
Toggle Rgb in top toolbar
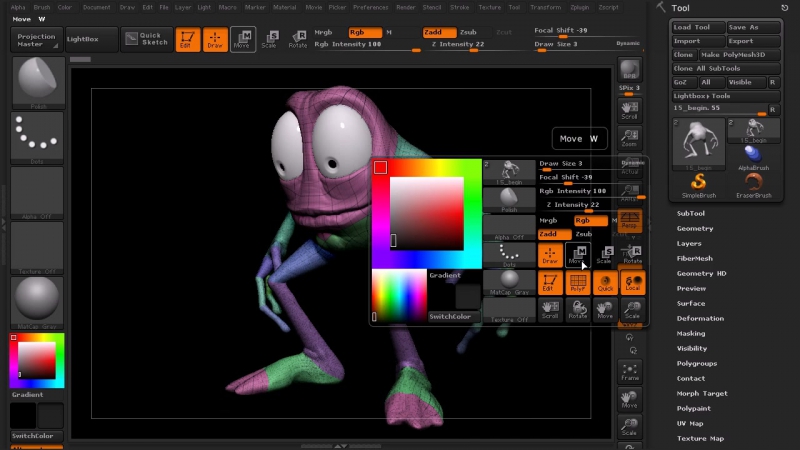pos(365,32)
